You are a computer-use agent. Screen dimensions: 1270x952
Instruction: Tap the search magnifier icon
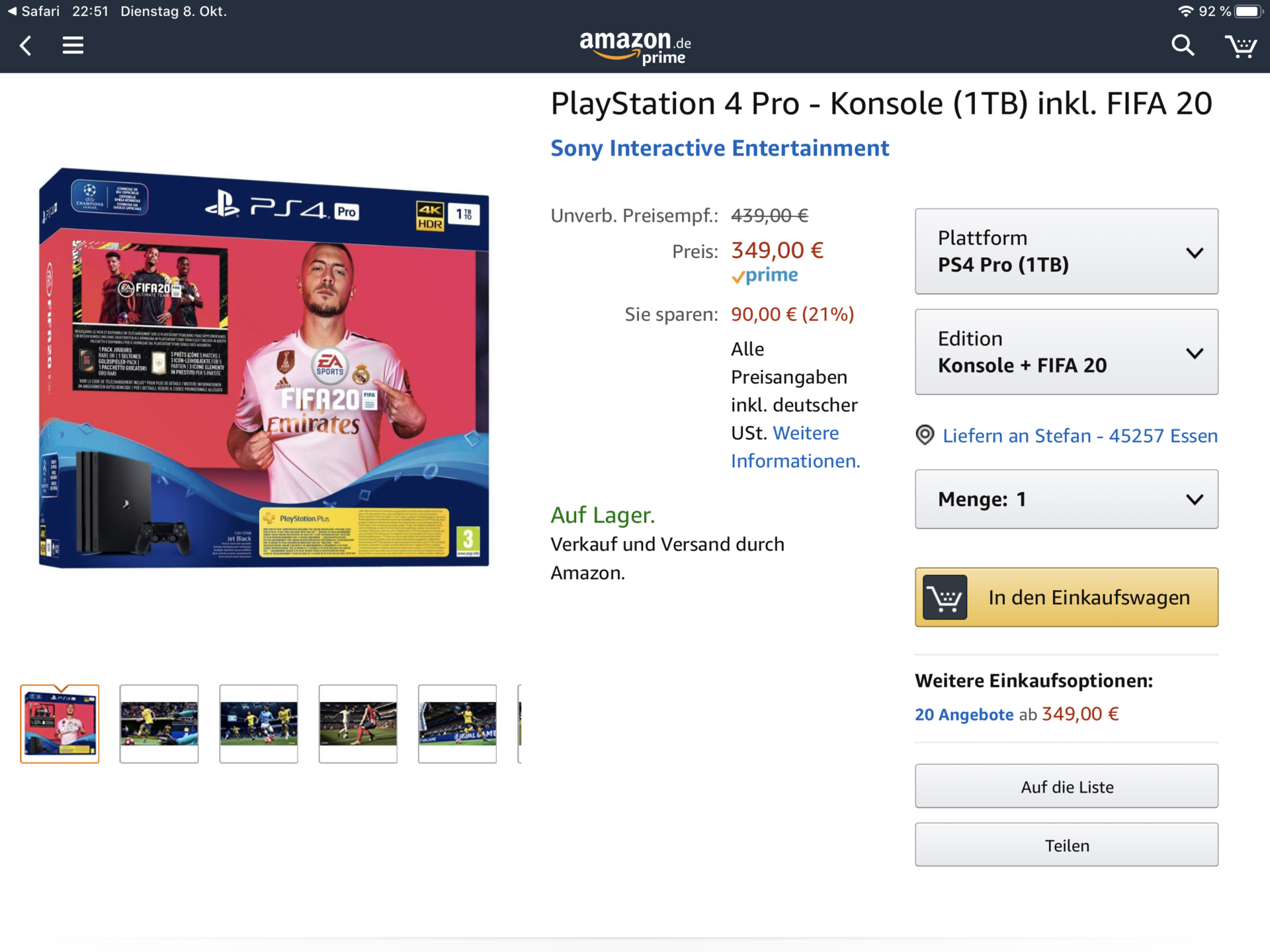click(1183, 46)
